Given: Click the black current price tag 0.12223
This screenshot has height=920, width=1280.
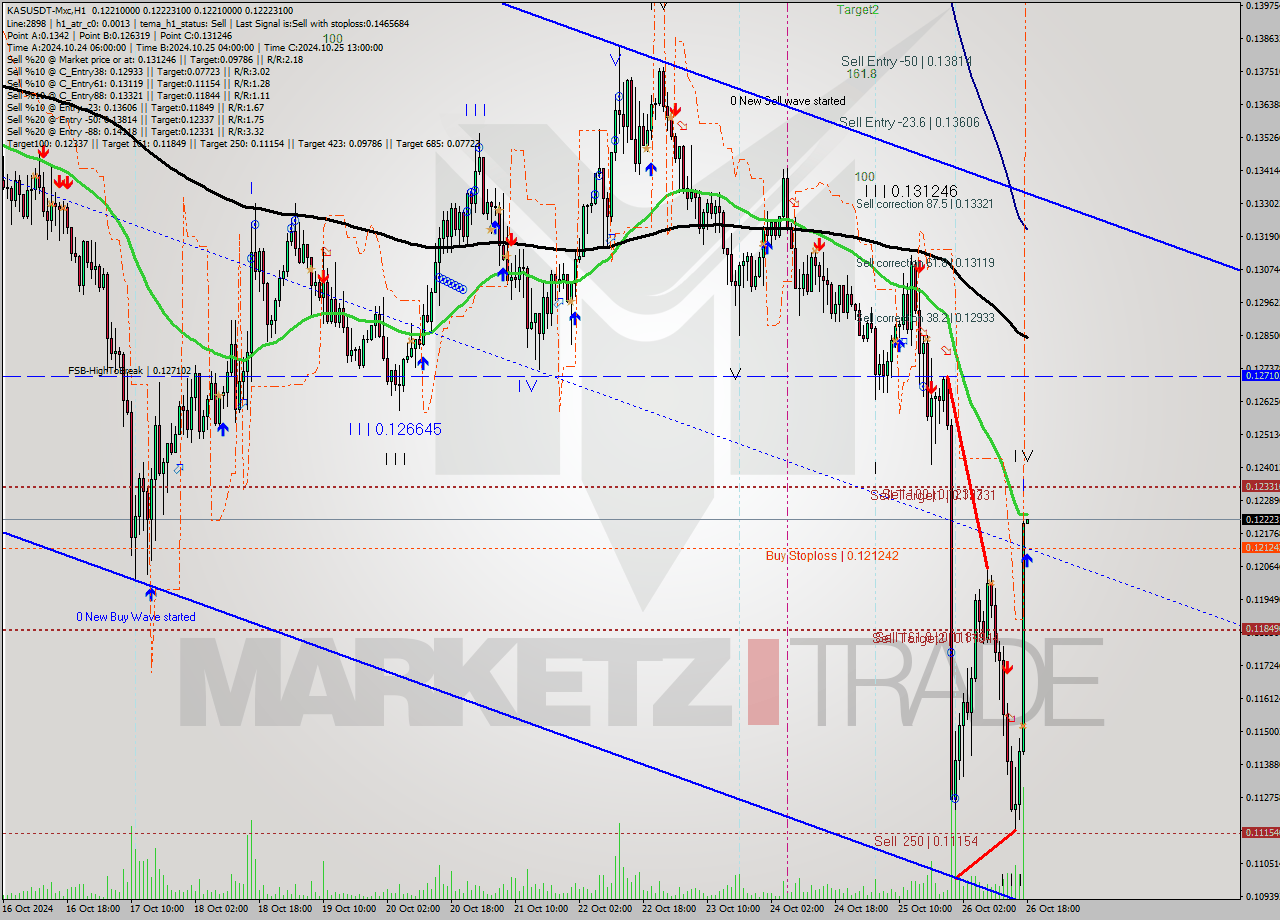Looking at the screenshot, I should pyautogui.click(x=1259, y=519).
